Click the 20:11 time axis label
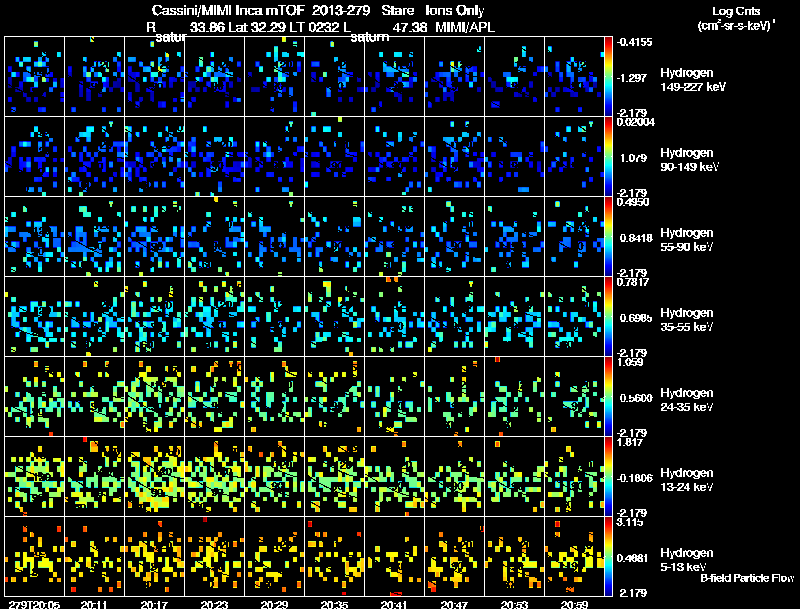Image resolution: width=800 pixels, height=609 pixels. [x=94, y=605]
